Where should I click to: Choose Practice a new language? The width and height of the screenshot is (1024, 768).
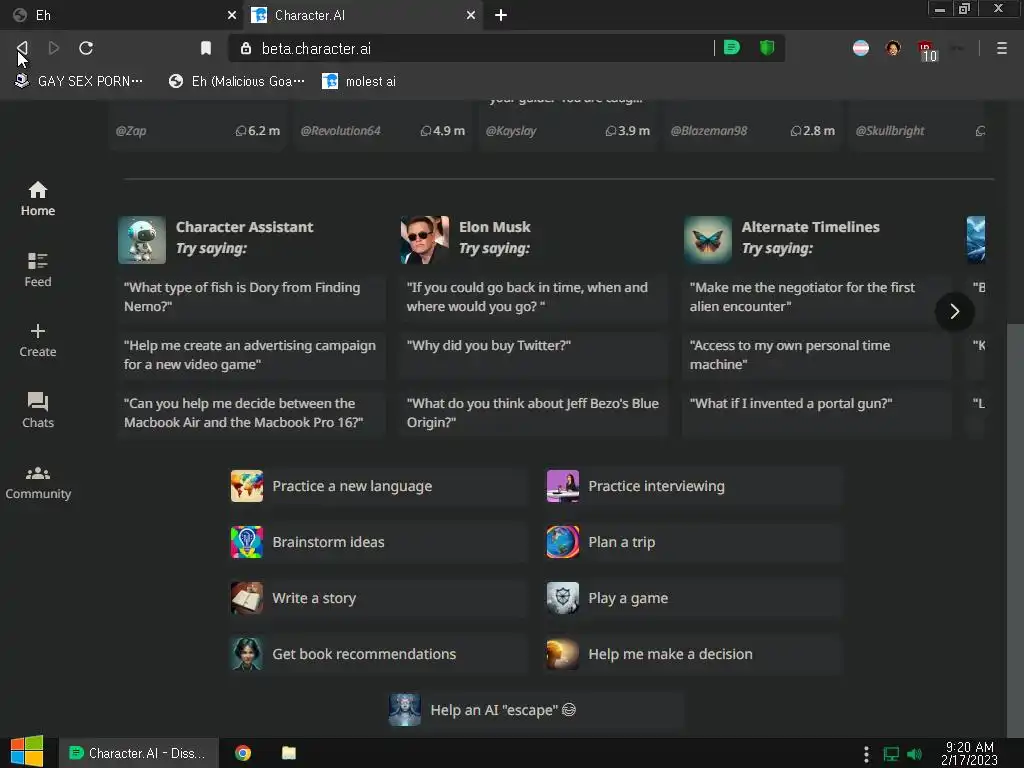click(x=377, y=486)
